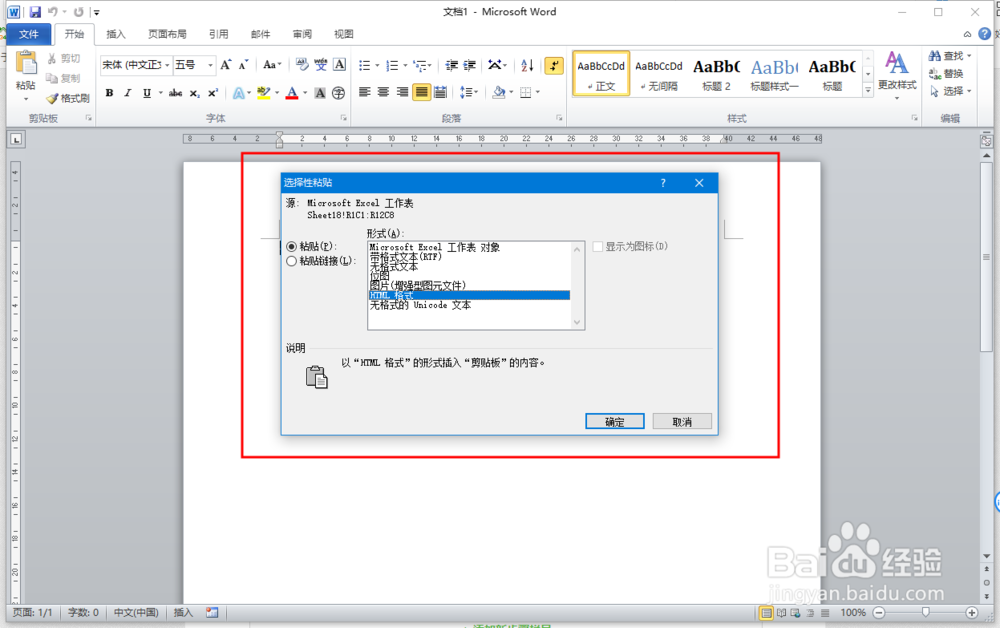Apply Underline formatting button
This screenshot has height=628, width=1000.
coord(147,93)
